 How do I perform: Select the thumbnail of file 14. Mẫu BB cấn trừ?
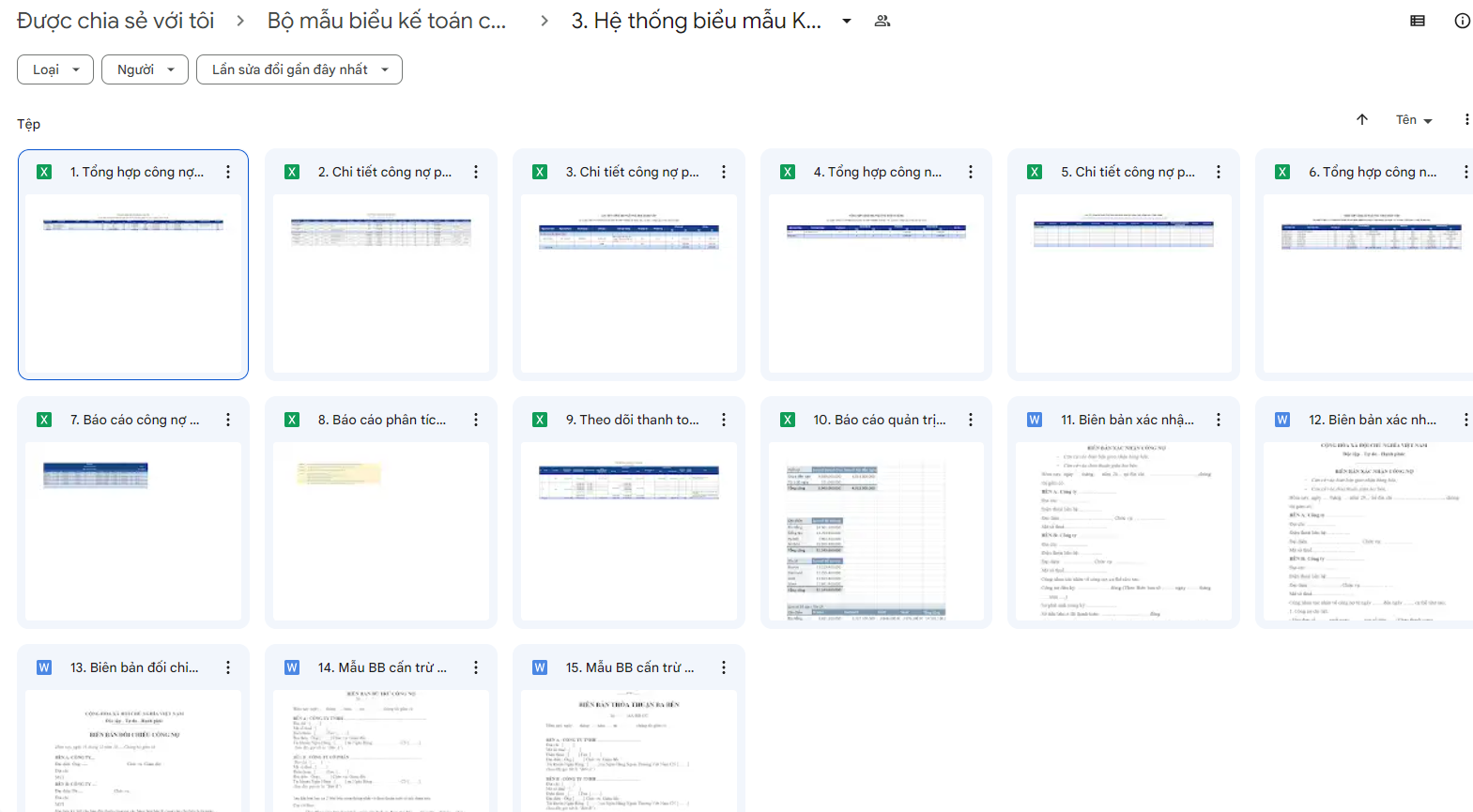(x=381, y=751)
